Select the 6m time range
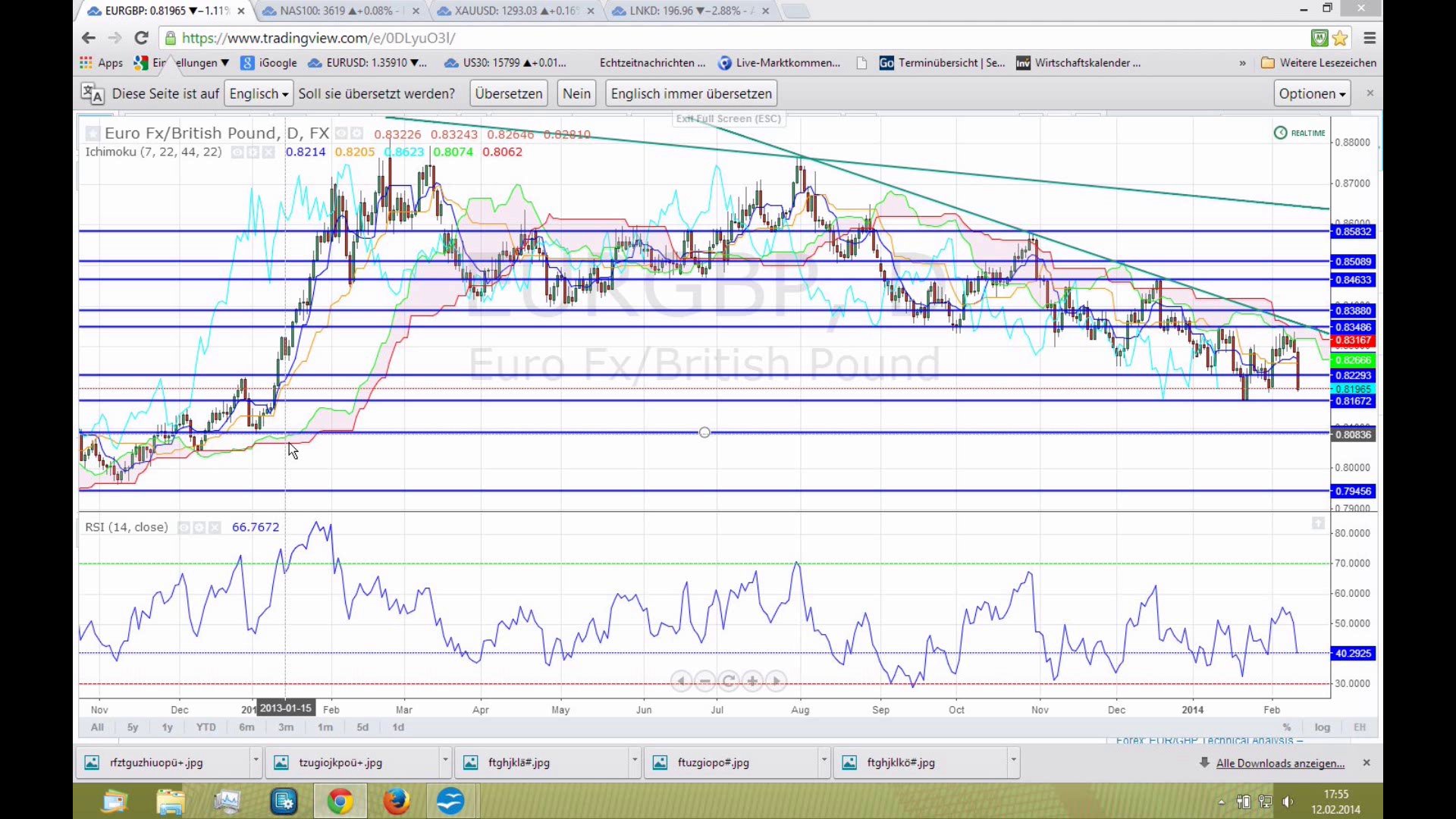Viewport: 1456px width, 819px height. coord(246,727)
